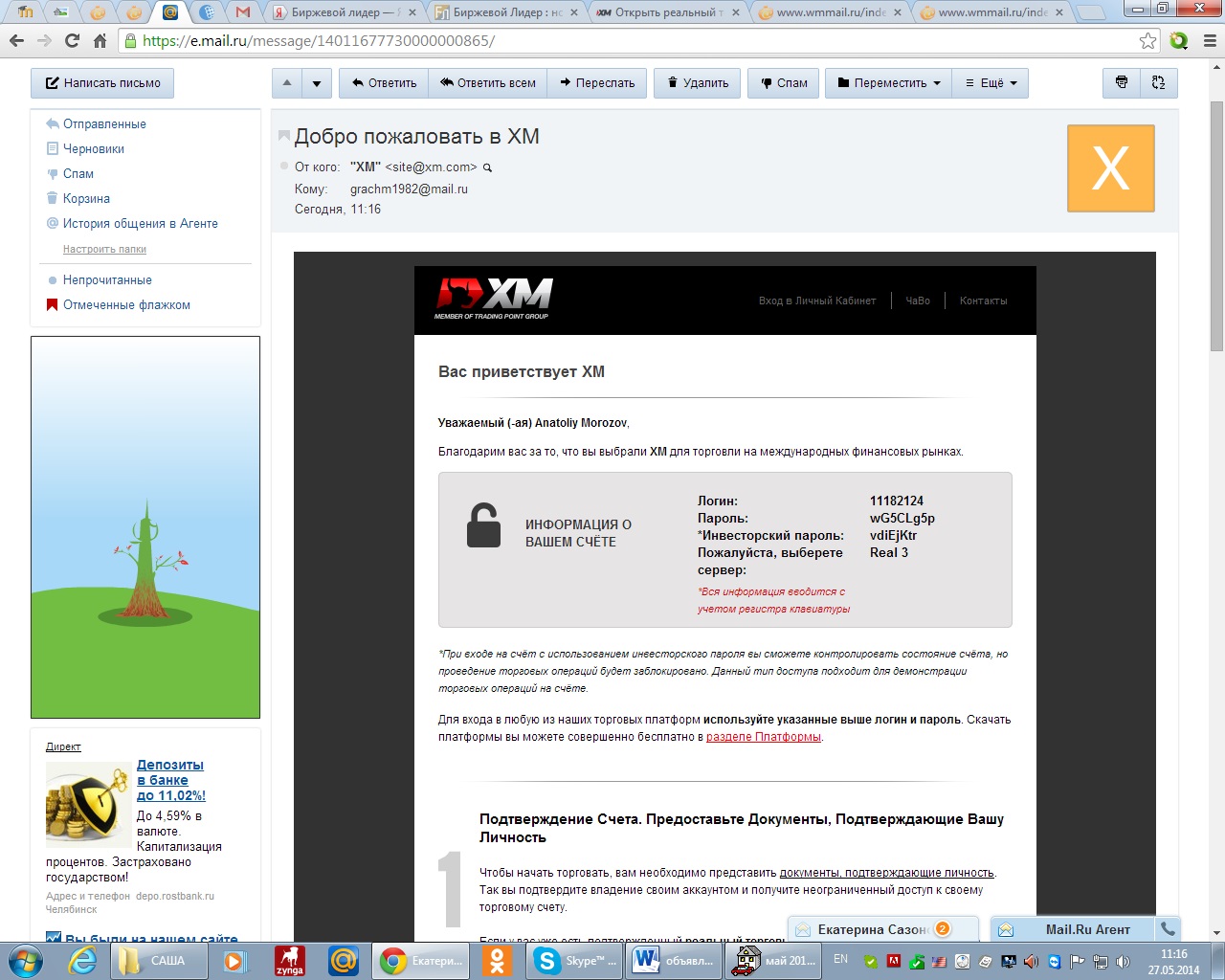
Task: Open the Odnoklassniki taskbar icon
Action: [x=497, y=960]
